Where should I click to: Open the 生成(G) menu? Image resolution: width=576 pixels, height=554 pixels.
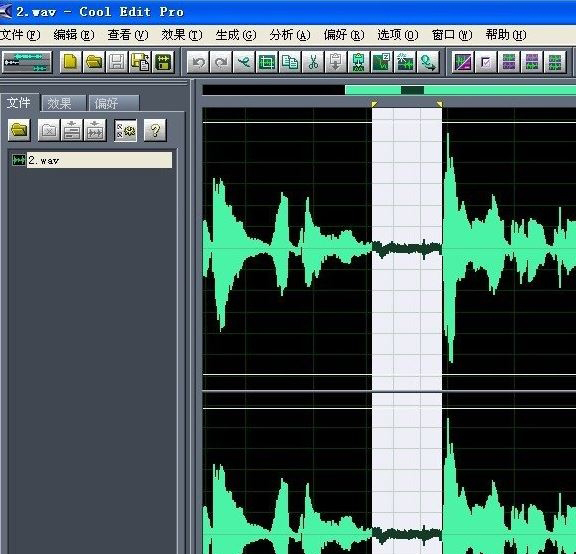[x=236, y=35]
